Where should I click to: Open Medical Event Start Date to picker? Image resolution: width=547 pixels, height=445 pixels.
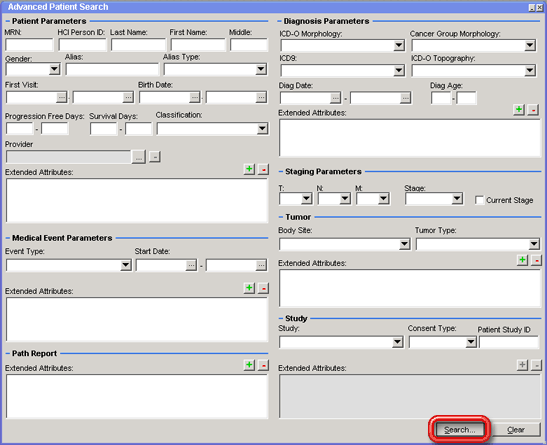(x=261, y=265)
